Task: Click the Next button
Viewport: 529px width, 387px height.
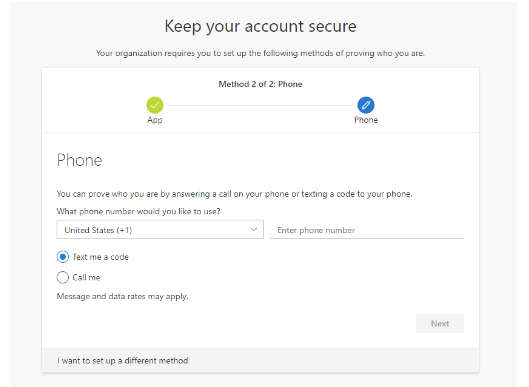Action: (440, 324)
